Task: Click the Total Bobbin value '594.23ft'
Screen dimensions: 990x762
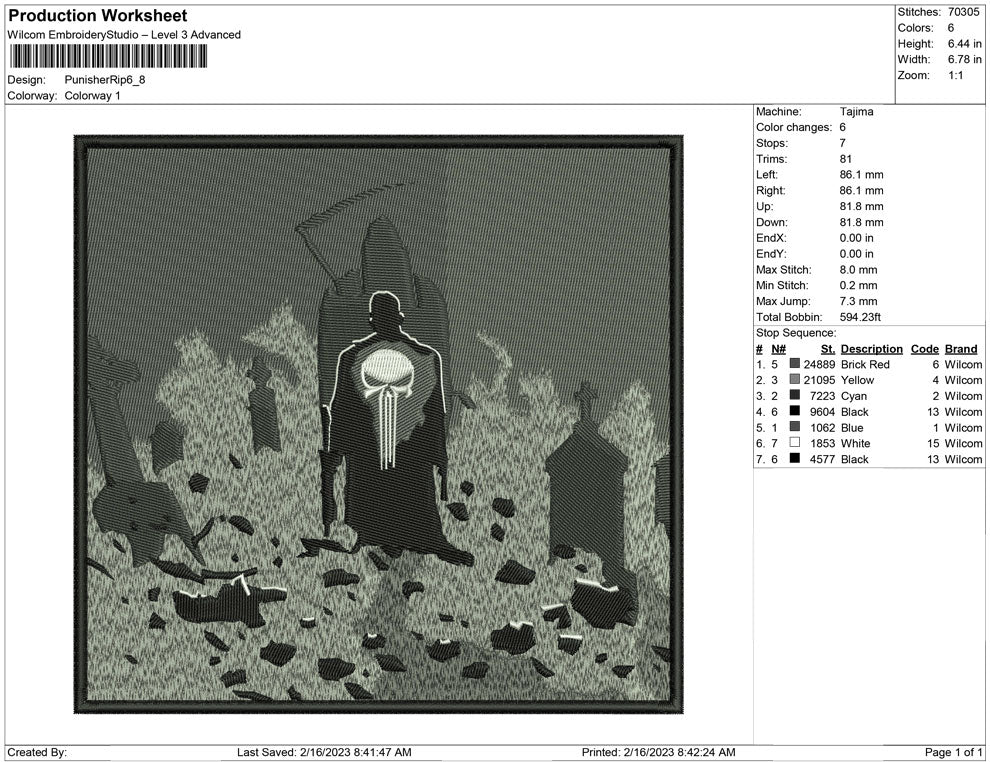Action: tap(860, 317)
